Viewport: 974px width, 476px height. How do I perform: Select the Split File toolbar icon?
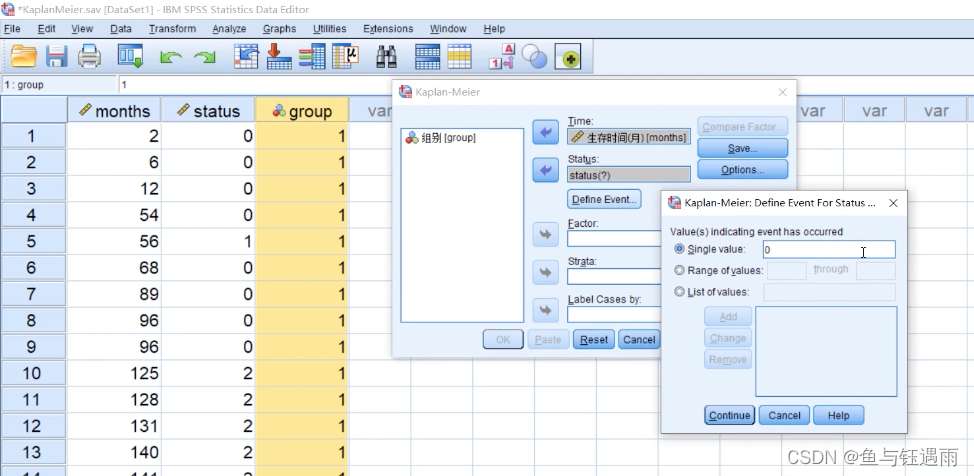coord(427,57)
